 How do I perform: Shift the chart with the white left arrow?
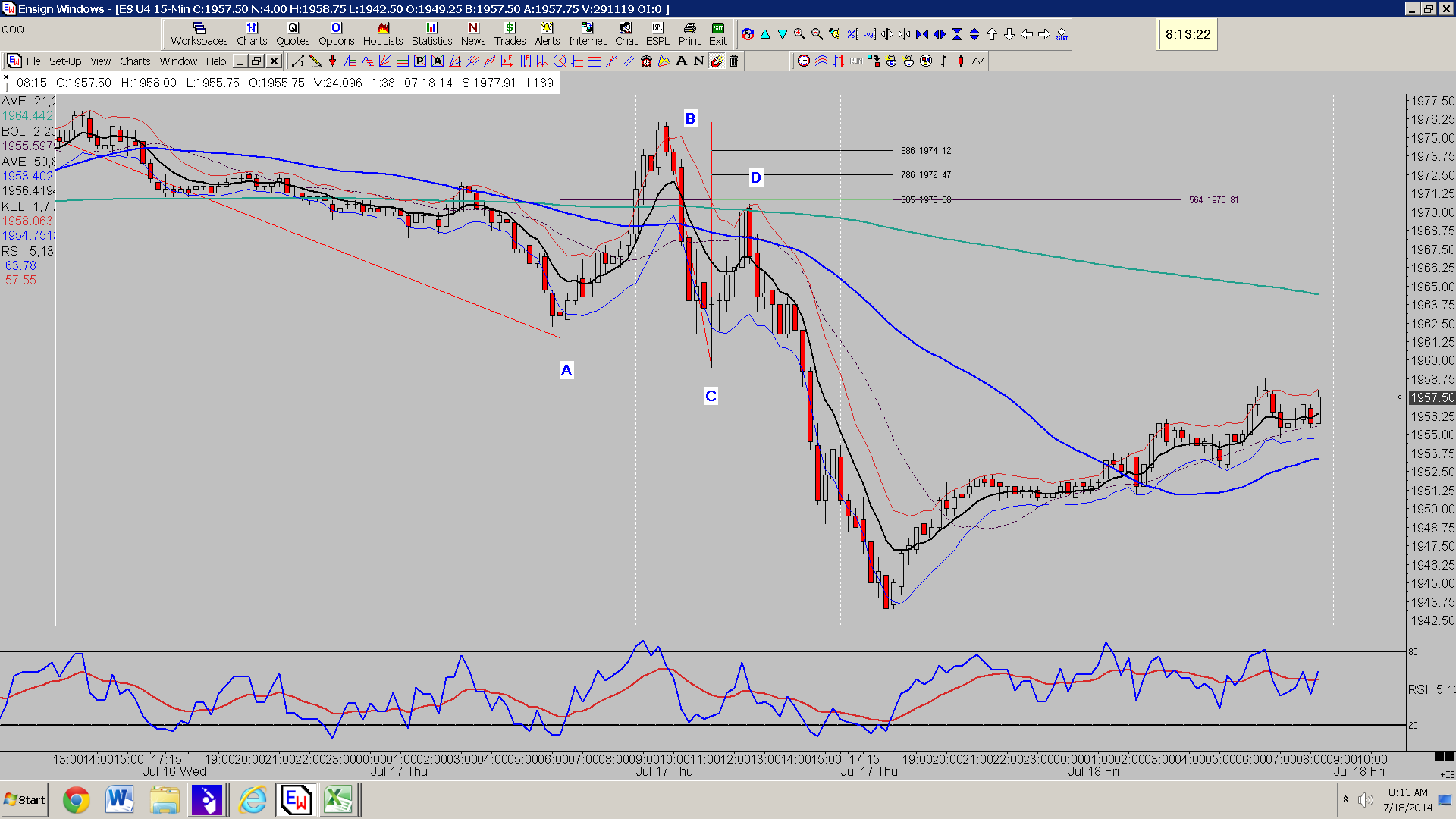coord(1027,34)
